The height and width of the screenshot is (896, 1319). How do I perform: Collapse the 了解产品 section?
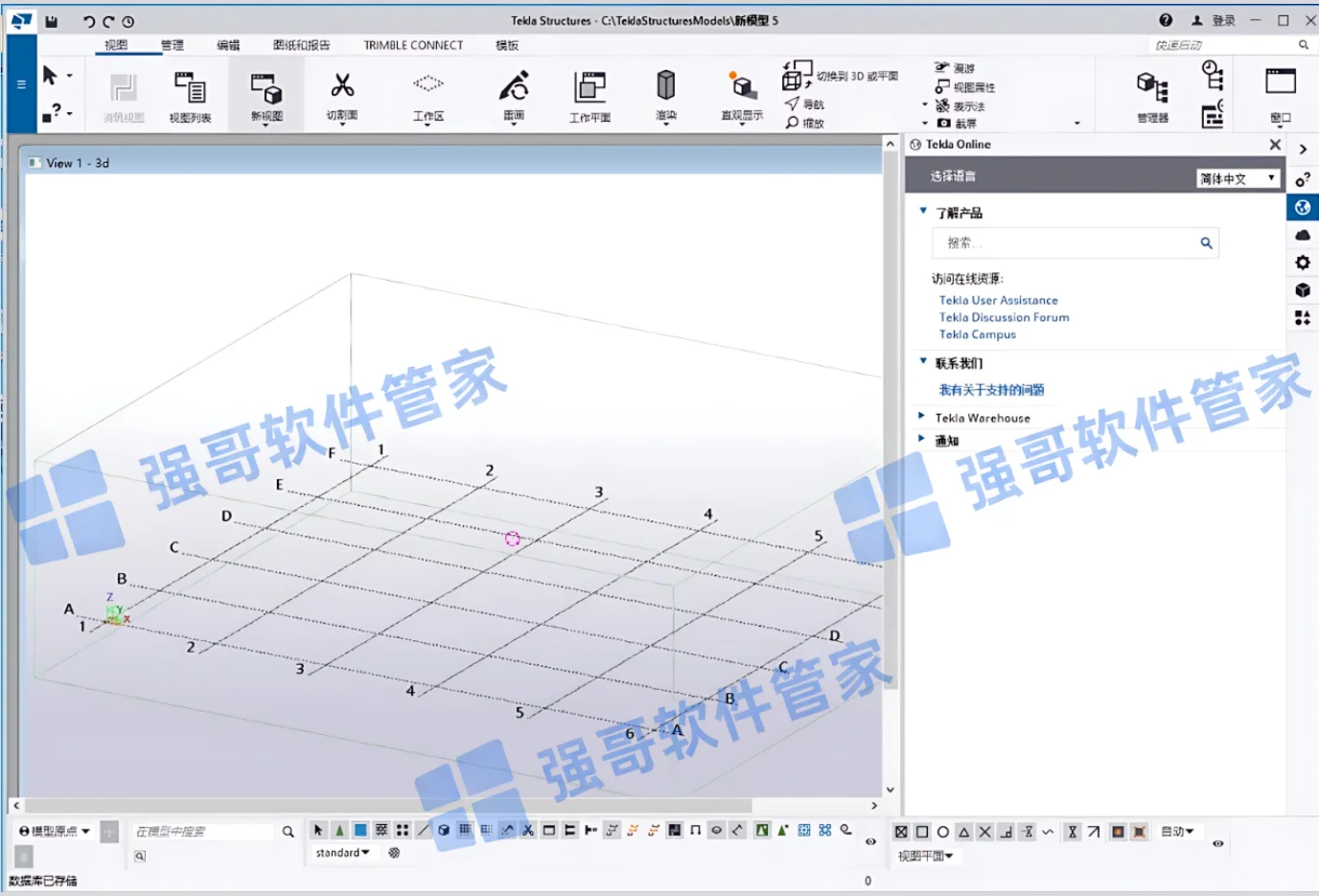click(x=923, y=212)
